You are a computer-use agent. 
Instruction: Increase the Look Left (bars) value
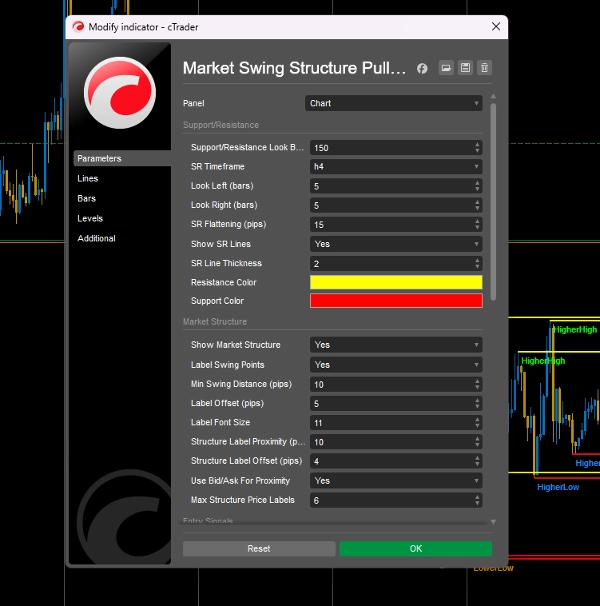(477, 183)
